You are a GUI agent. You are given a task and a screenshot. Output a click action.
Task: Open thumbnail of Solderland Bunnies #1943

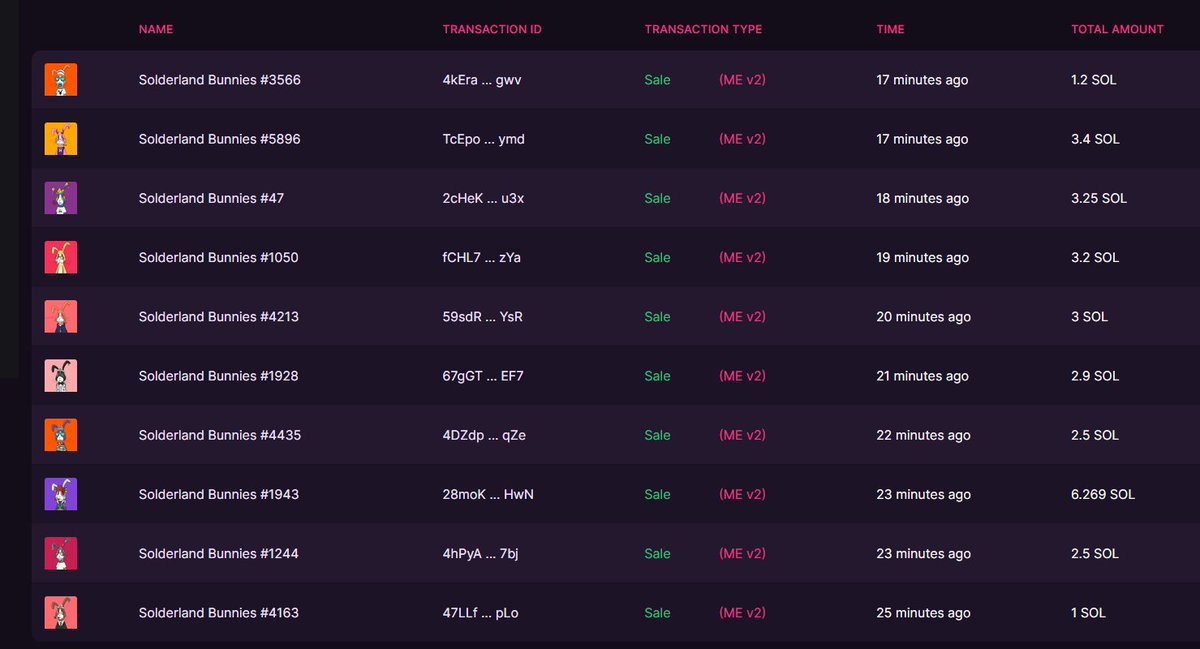(61, 494)
